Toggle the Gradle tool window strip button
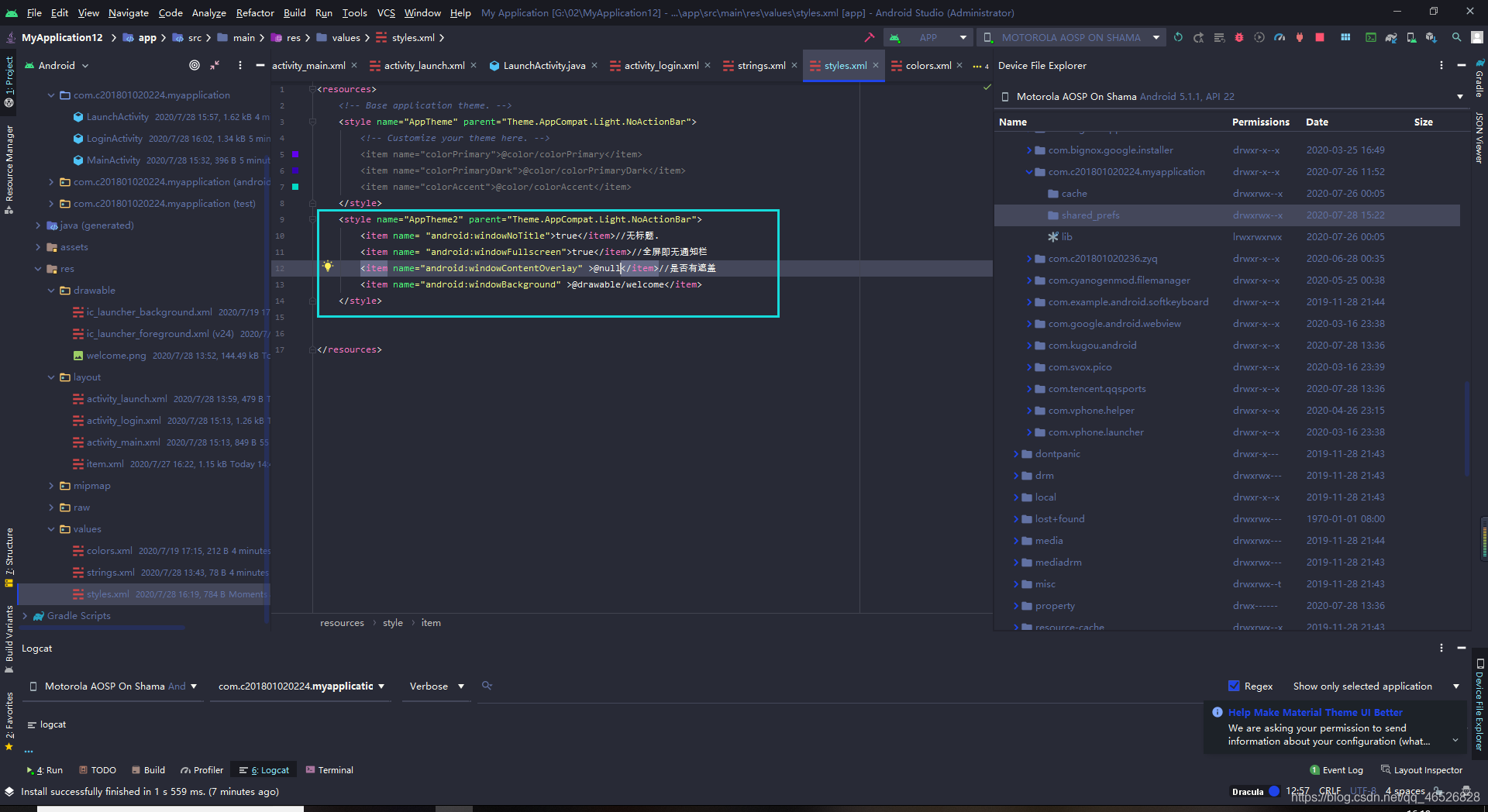Screen dimensions: 1488x812 point(1479,77)
